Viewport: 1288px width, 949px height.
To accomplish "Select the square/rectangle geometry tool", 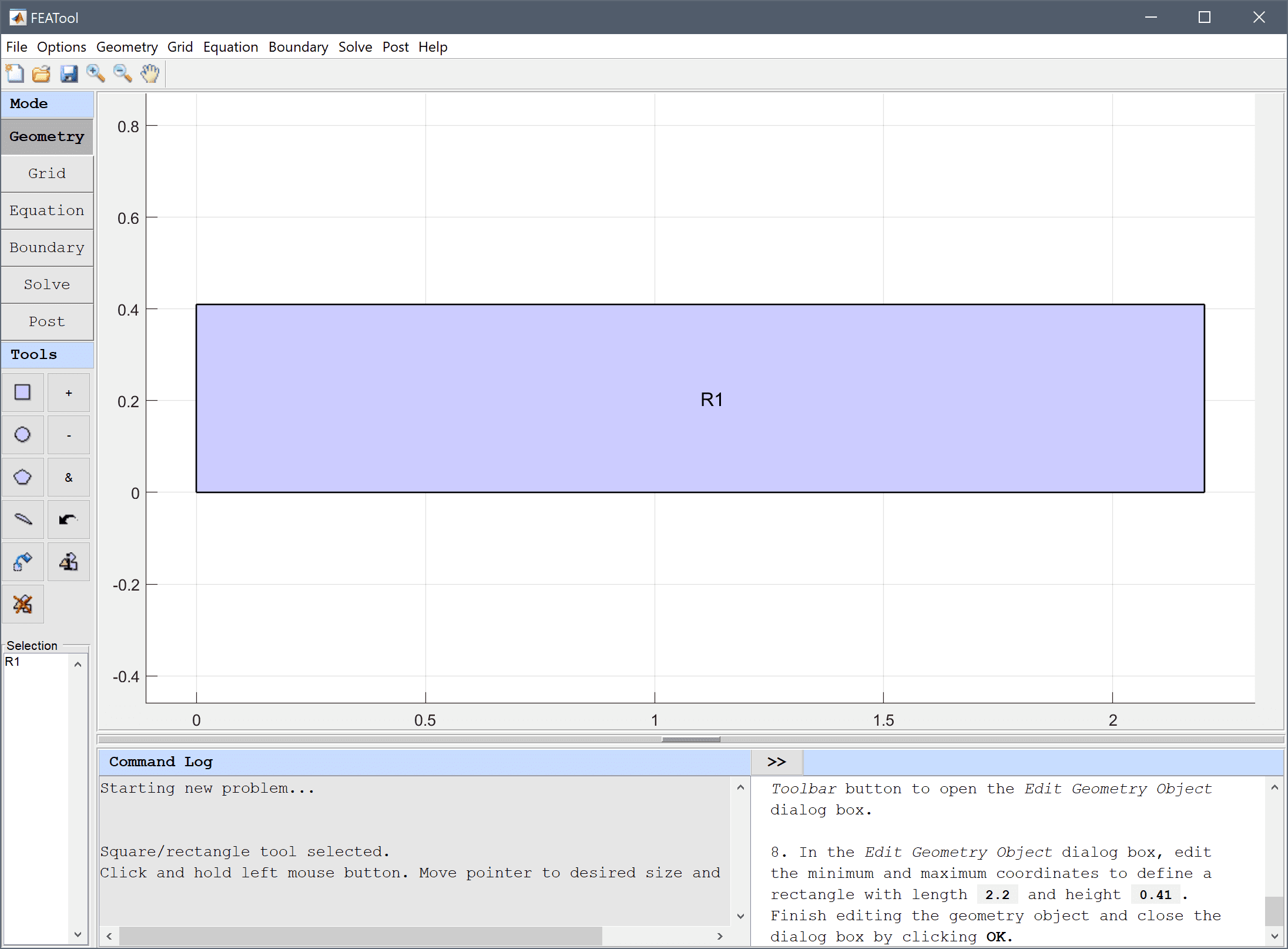I will (x=23, y=393).
